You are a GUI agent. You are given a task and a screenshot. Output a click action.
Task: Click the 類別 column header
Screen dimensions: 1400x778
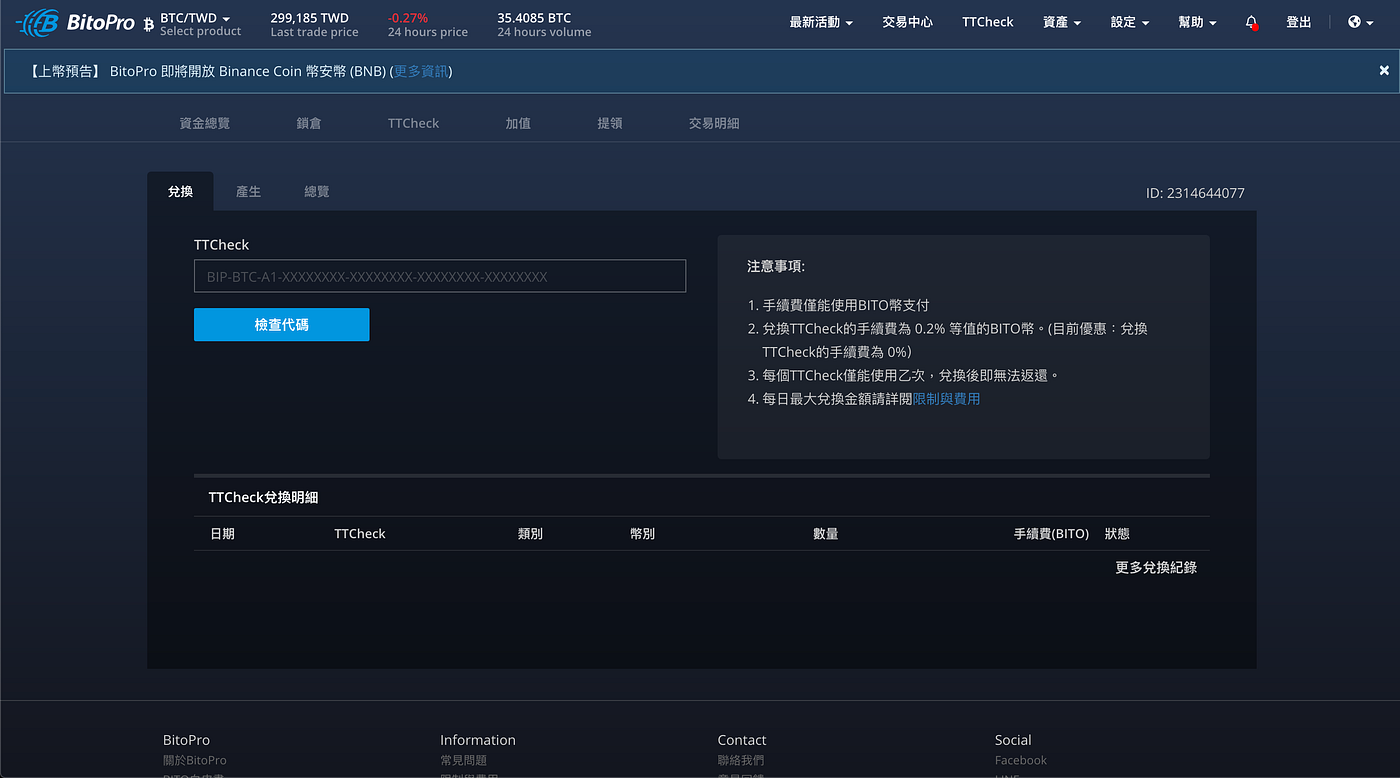tap(531, 534)
